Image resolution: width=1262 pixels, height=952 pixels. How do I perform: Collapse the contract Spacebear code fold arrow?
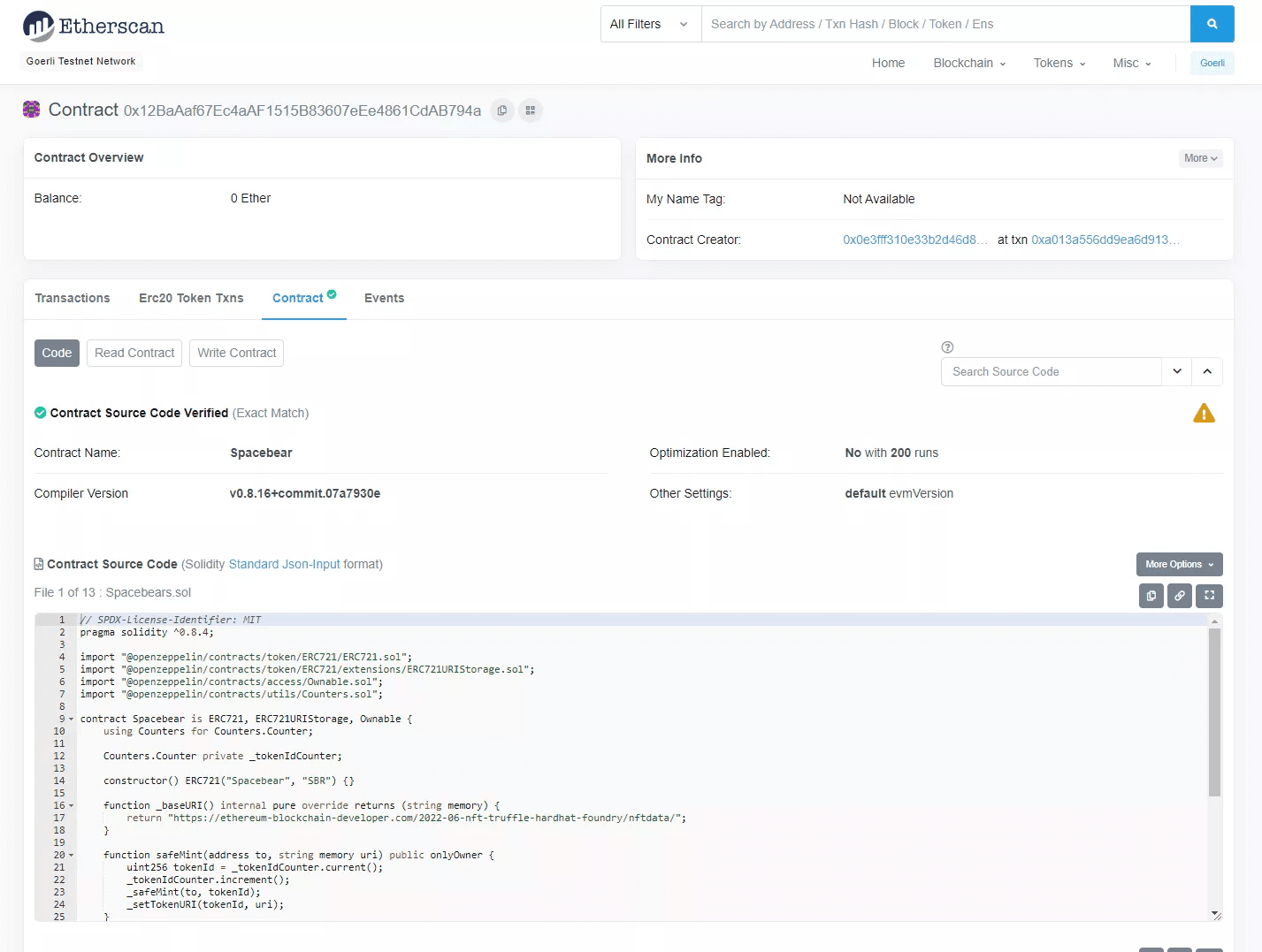pos(71,720)
